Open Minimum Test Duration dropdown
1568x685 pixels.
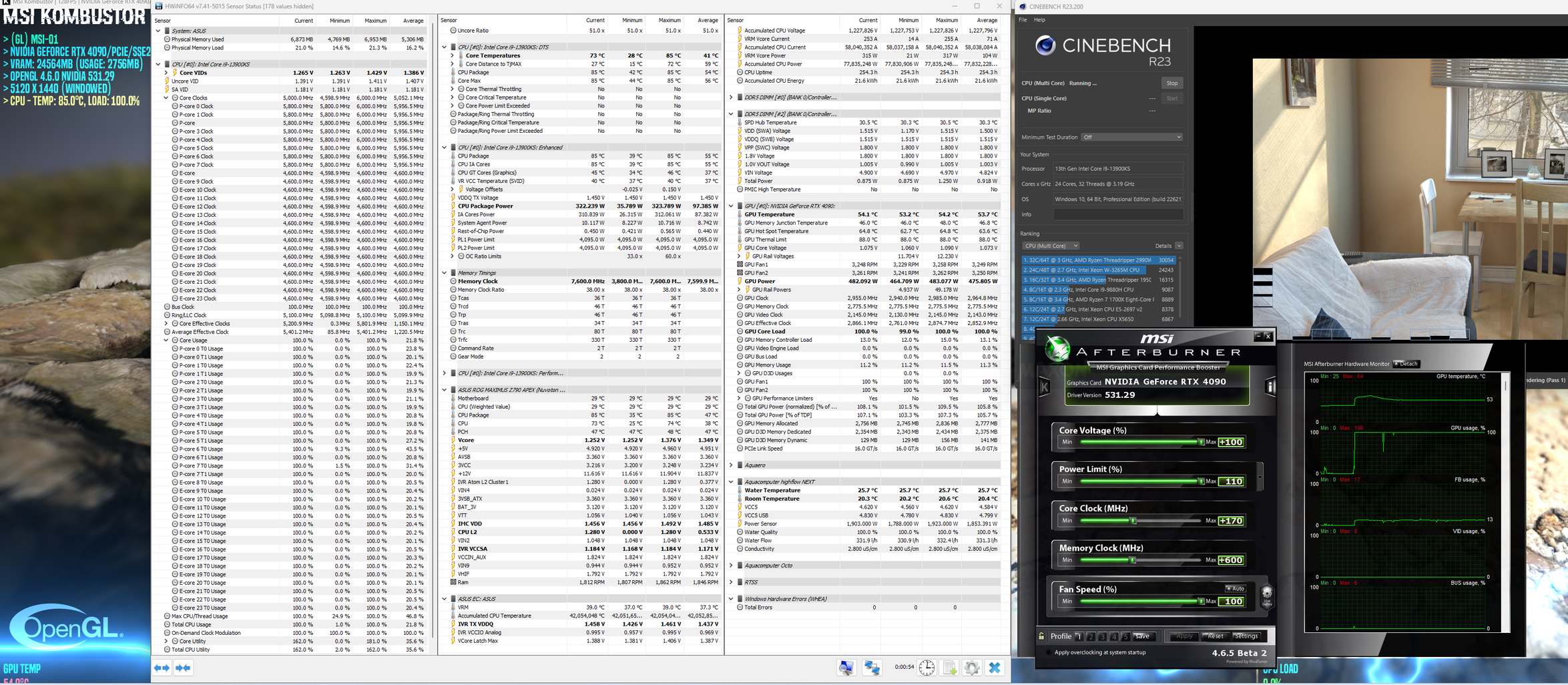tap(1131, 138)
